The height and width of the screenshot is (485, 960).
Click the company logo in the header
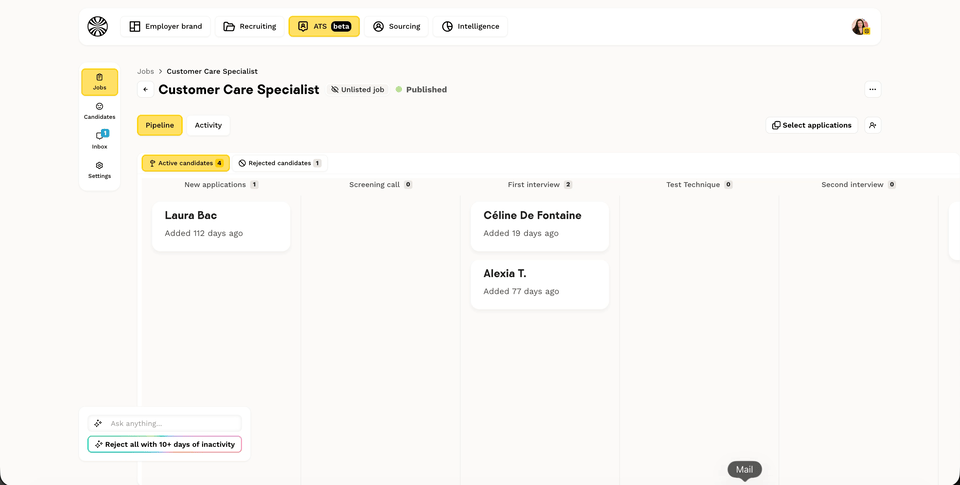[x=97, y=26]
